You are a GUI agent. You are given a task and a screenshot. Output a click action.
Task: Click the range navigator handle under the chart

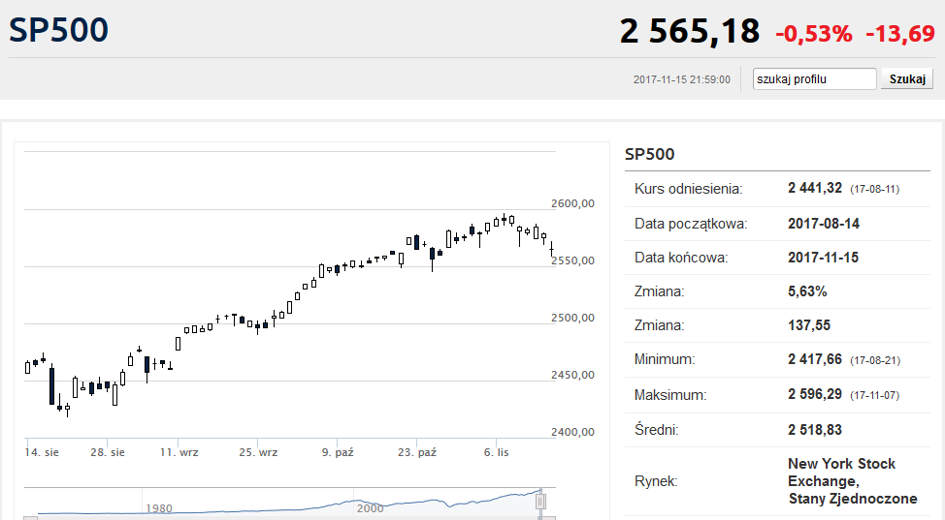542,501
